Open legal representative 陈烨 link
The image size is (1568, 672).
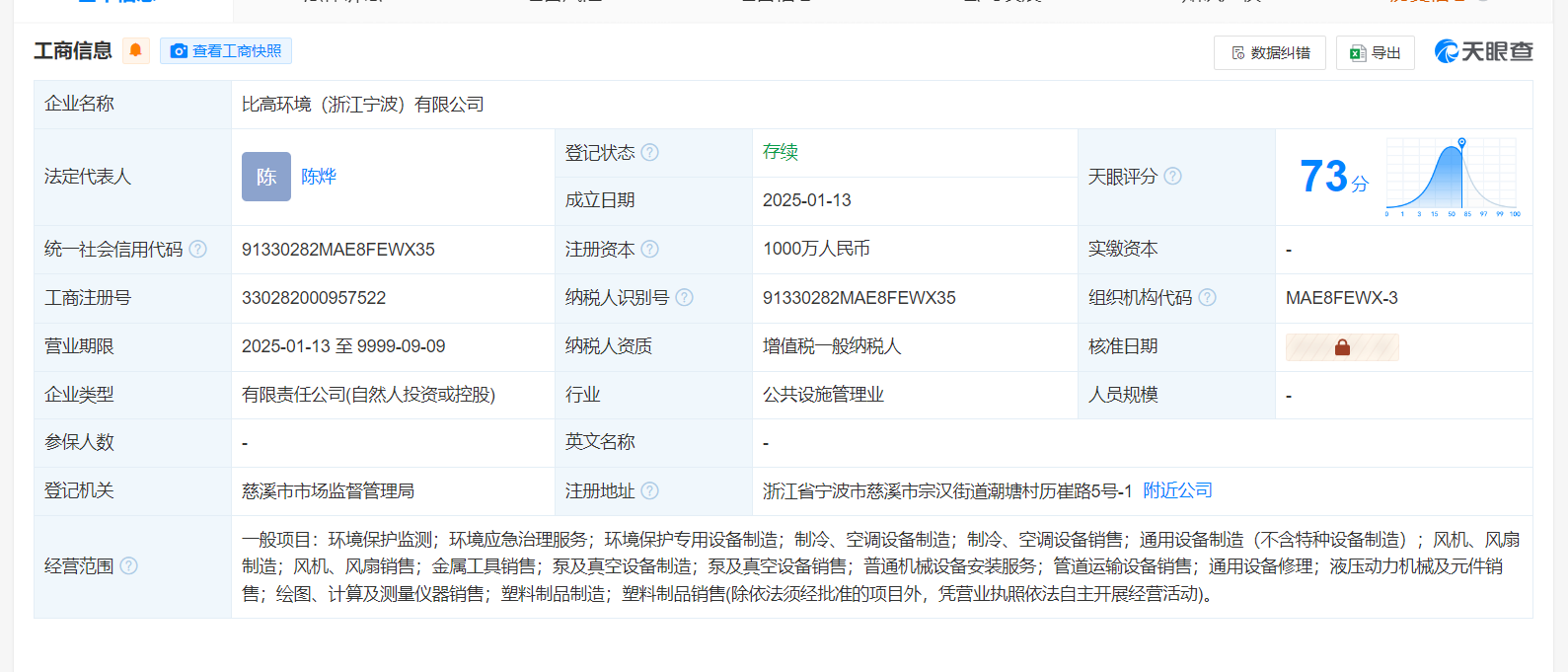[x=319, y=177]
